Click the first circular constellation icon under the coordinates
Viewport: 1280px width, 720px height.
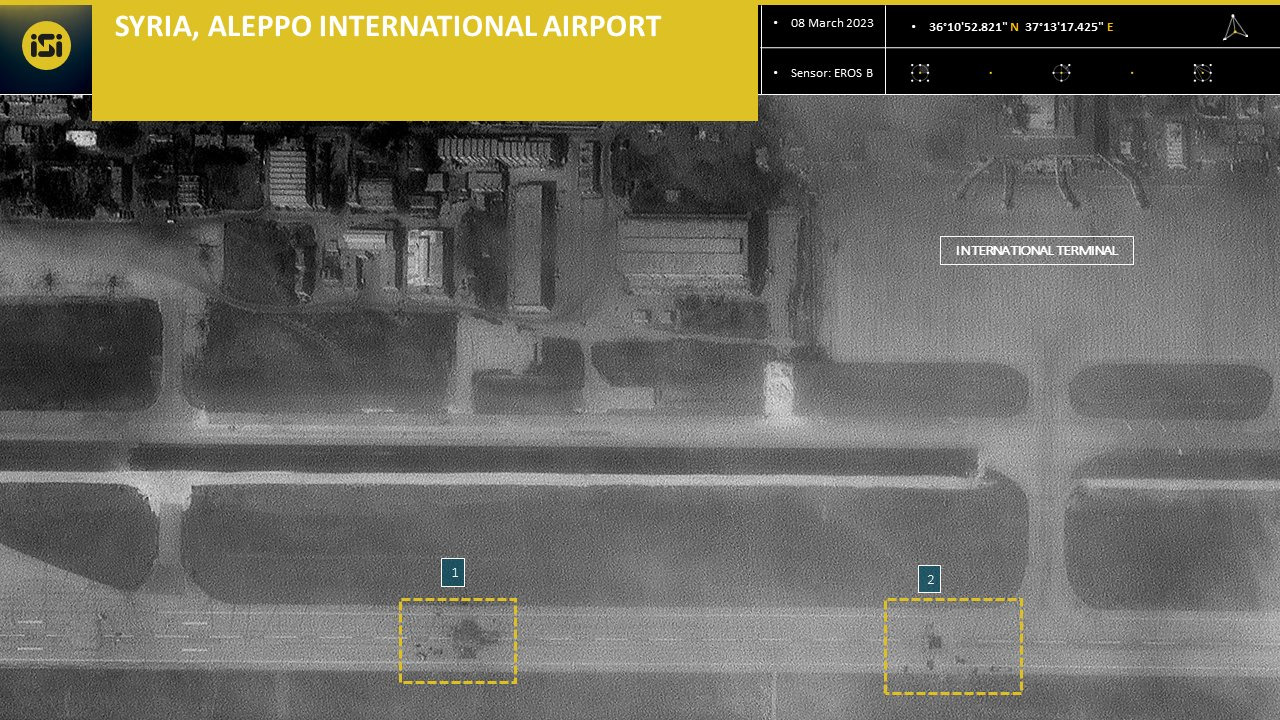[x=920, y=72]
